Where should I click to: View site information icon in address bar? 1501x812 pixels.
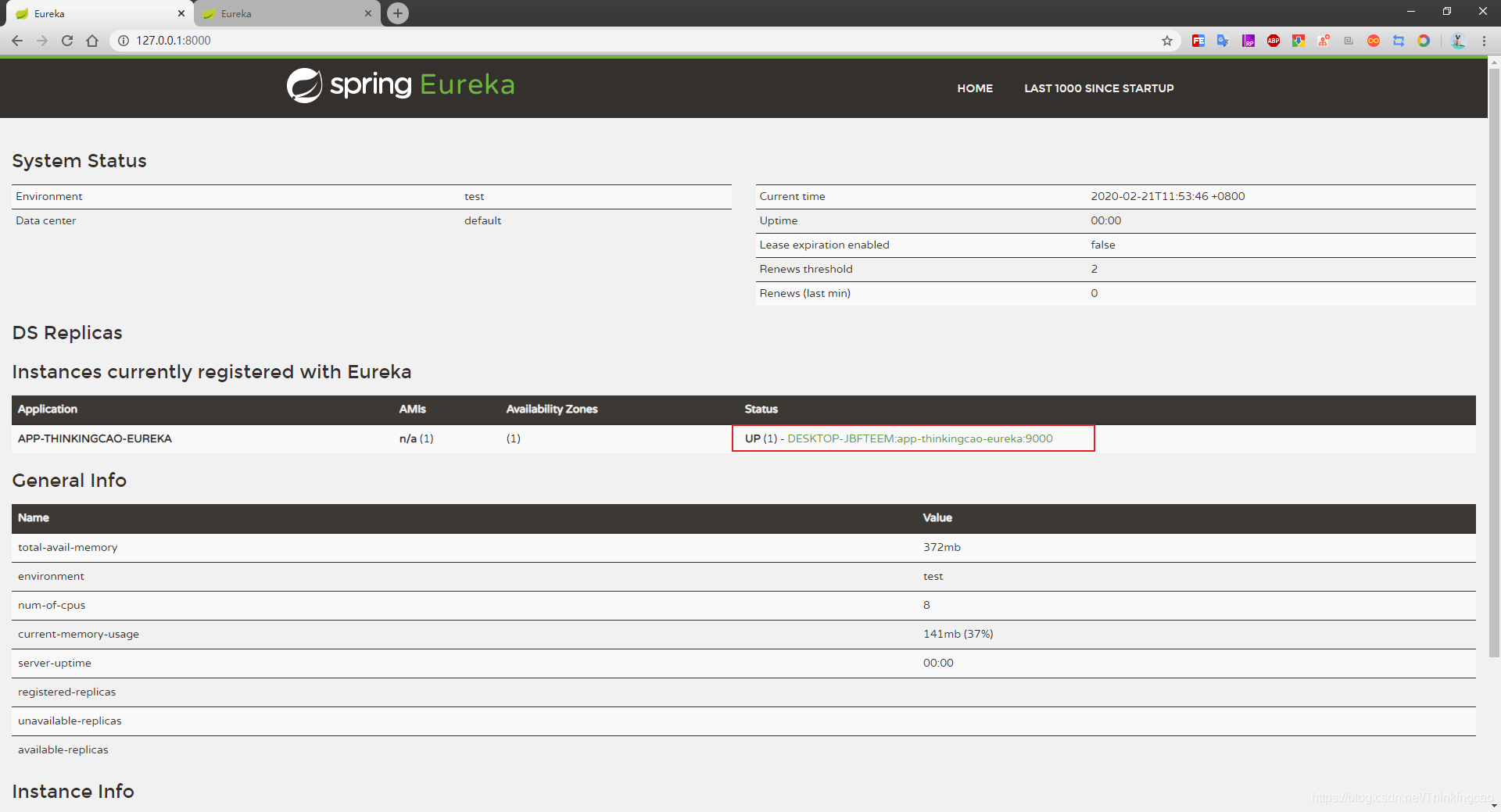point(124,41)
